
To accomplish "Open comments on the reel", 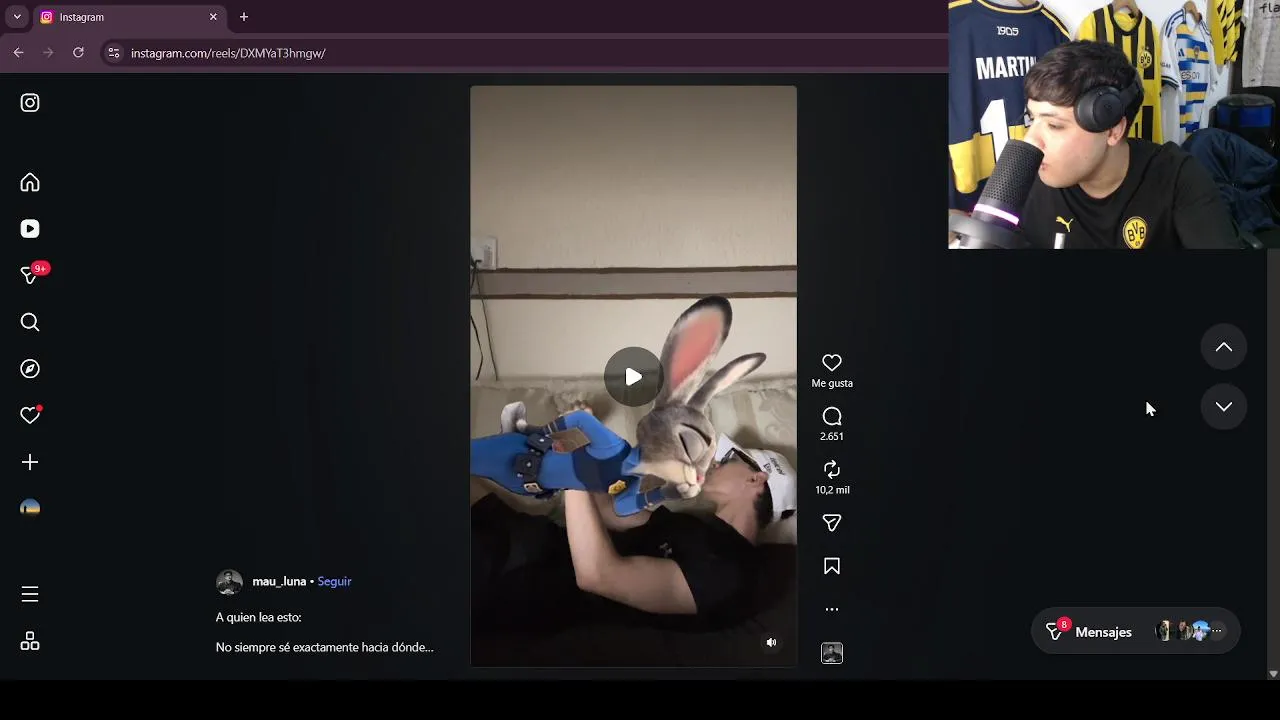I will coord(832,416).
